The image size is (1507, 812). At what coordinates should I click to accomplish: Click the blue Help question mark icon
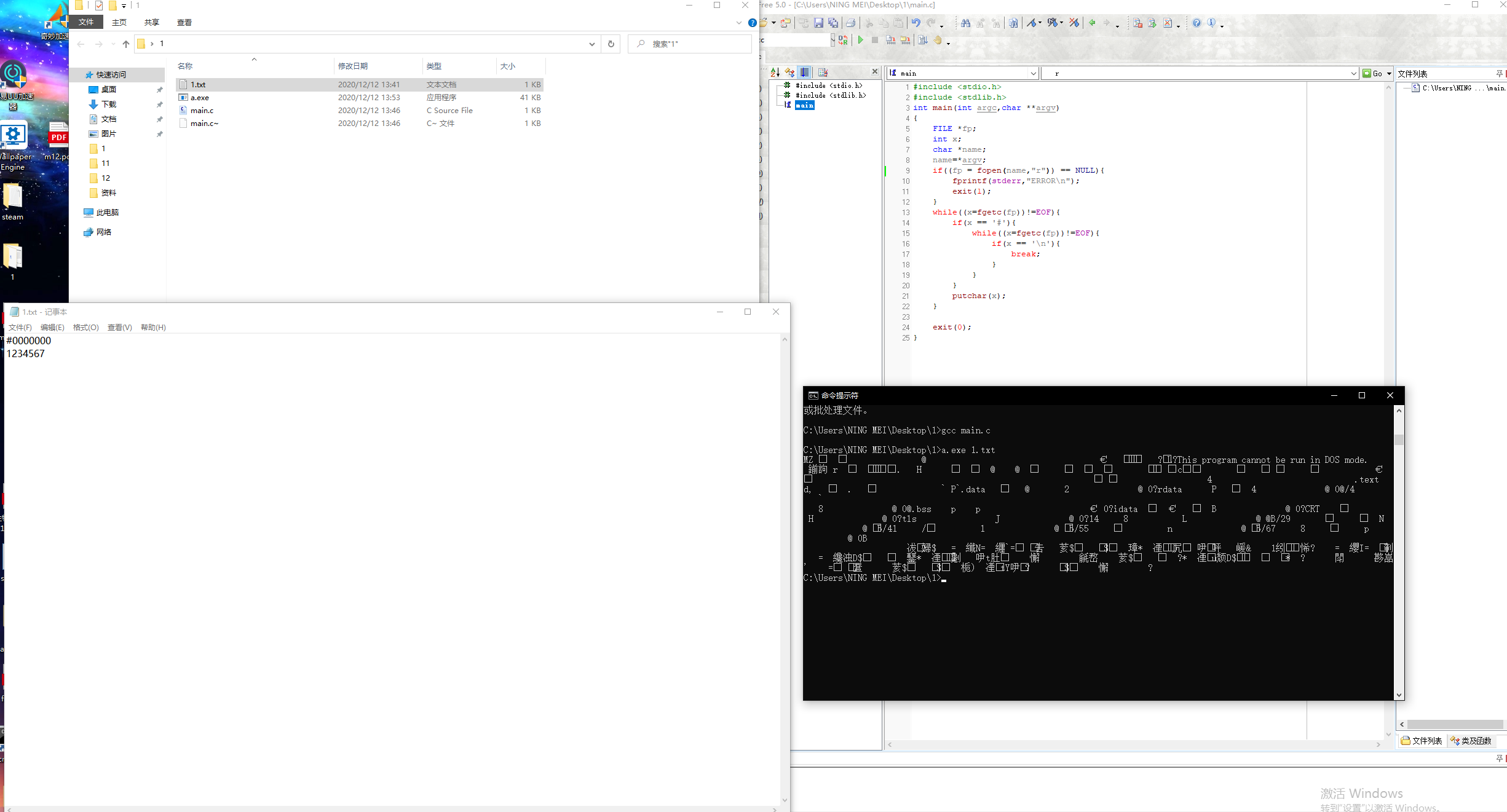point(1197,23)
